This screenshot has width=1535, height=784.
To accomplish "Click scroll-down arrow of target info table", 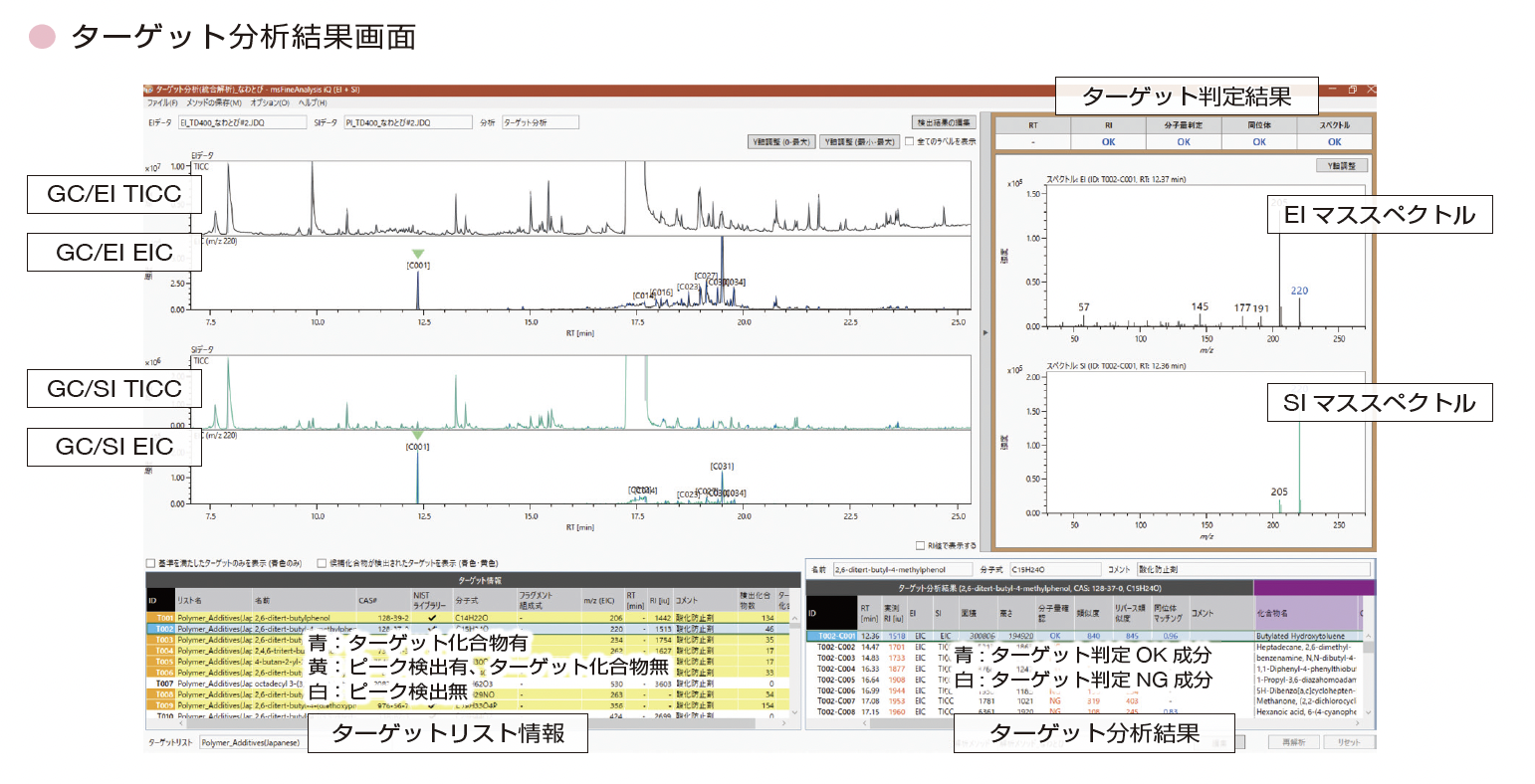I will click(794, 712).
